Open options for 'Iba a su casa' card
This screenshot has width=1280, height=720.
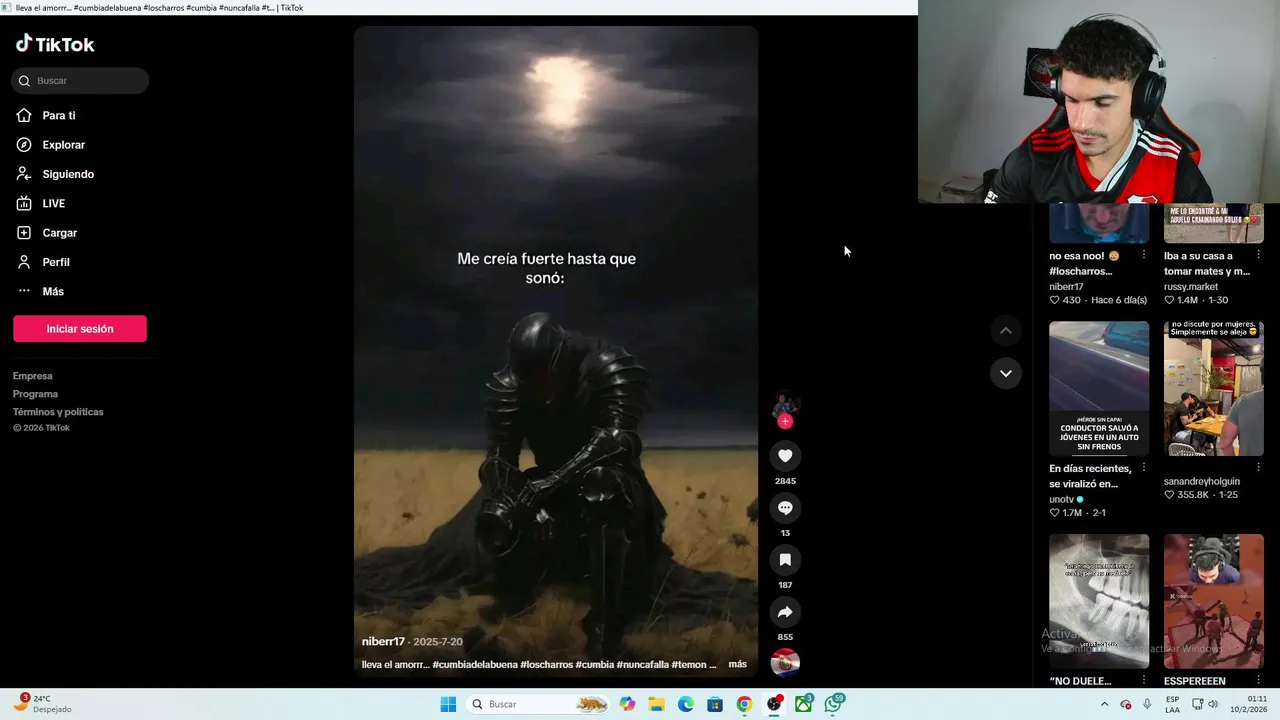click(1259, 256)
